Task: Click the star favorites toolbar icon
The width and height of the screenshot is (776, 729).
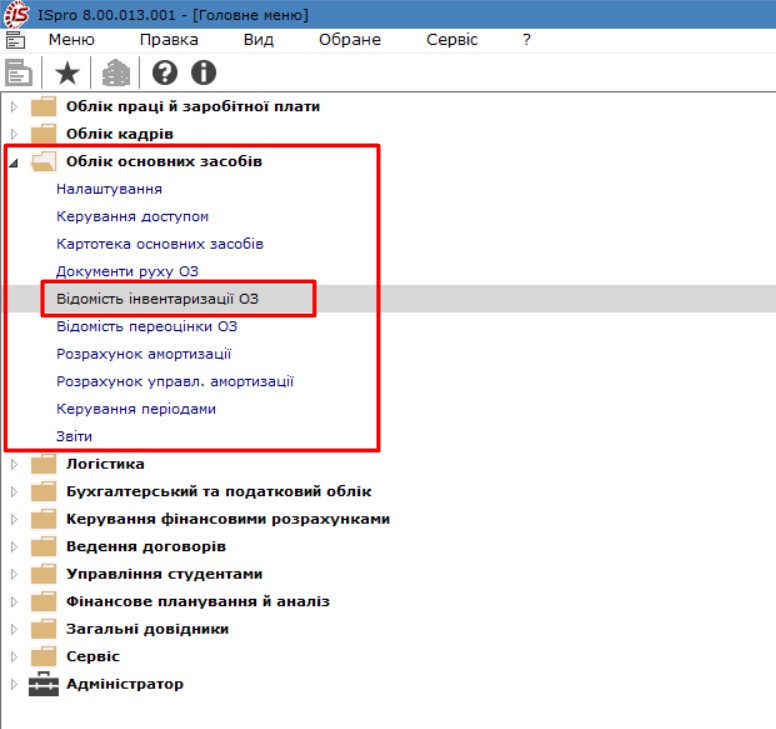Action: coord(66,73)
